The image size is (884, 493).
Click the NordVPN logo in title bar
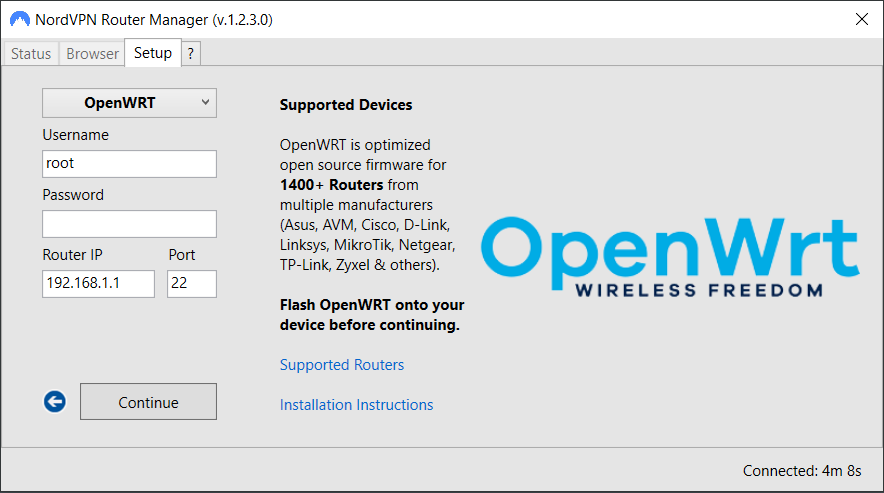(20, 20)
